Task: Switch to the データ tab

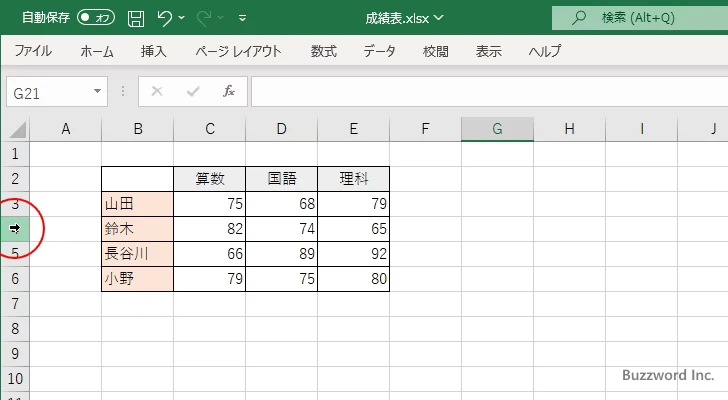Action: [x=379, y=51]
